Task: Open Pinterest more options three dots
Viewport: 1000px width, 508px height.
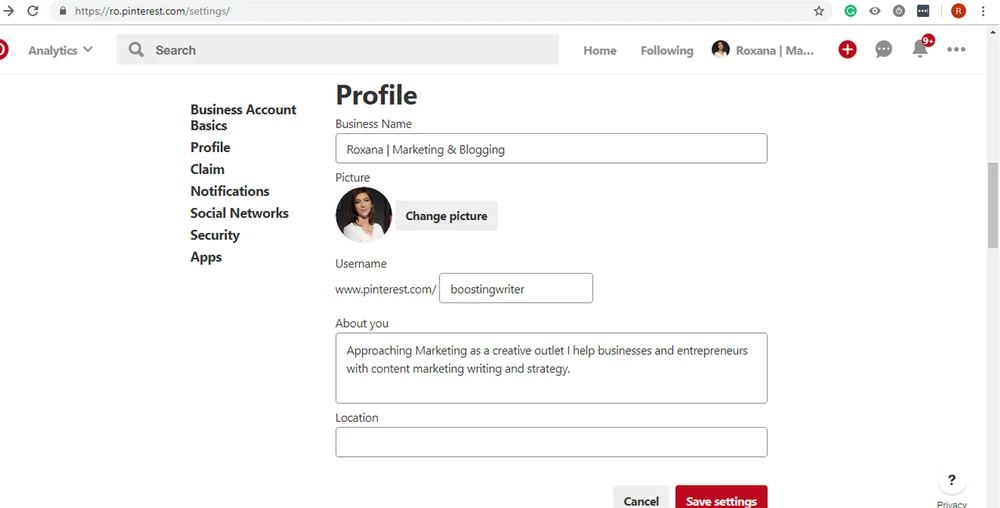Action: [x=956, y=50]
